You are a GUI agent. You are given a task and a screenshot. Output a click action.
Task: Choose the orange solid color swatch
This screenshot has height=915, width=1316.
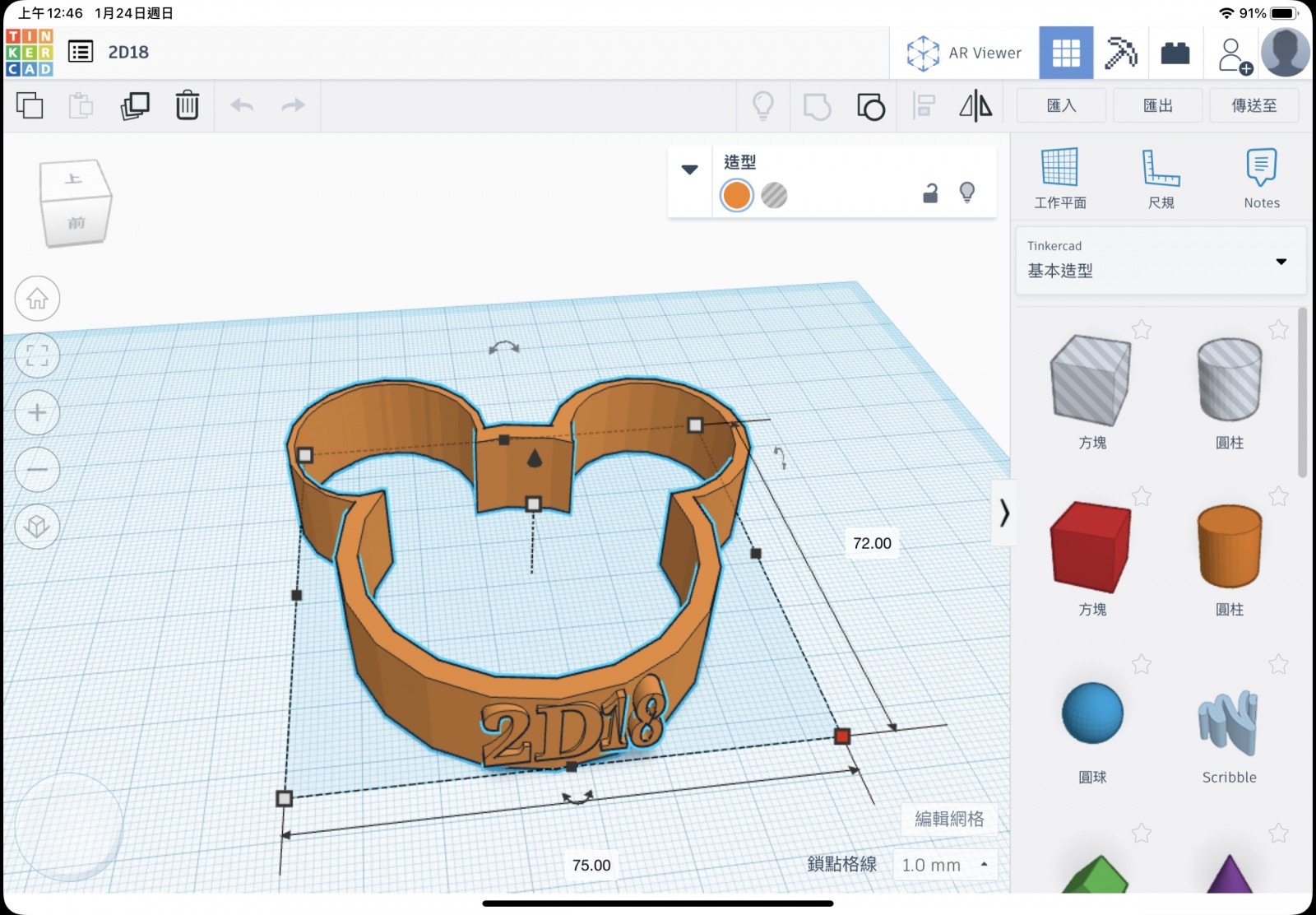(x=736, y=196)
